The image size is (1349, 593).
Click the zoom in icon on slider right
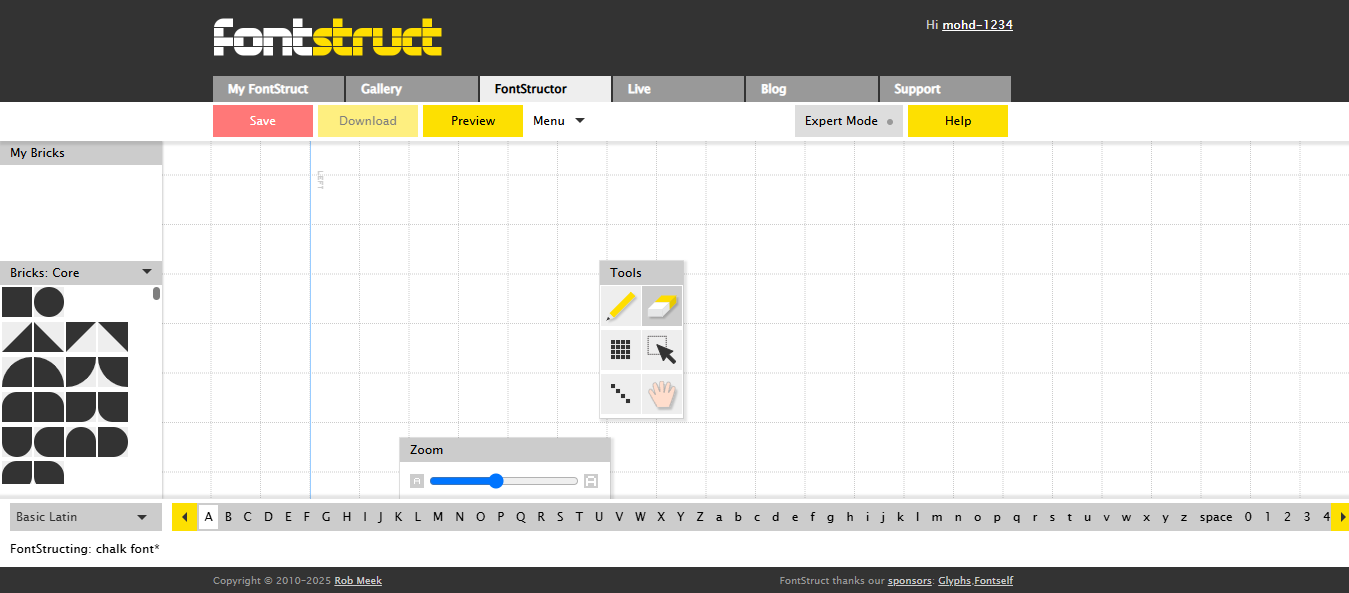pos(590,481)
